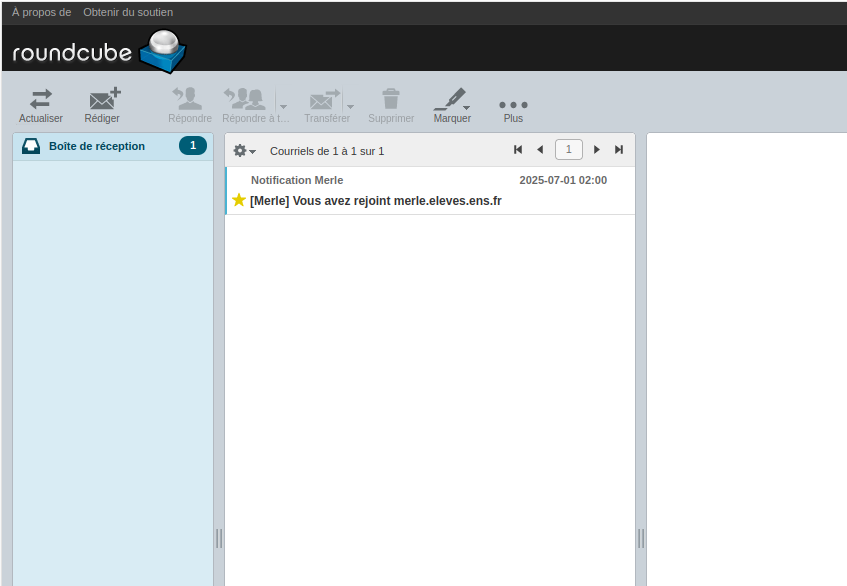The height and width of the screenshot is (586, 847).
Task: Click the Supprimer trash icon
Action: [391, 100]
